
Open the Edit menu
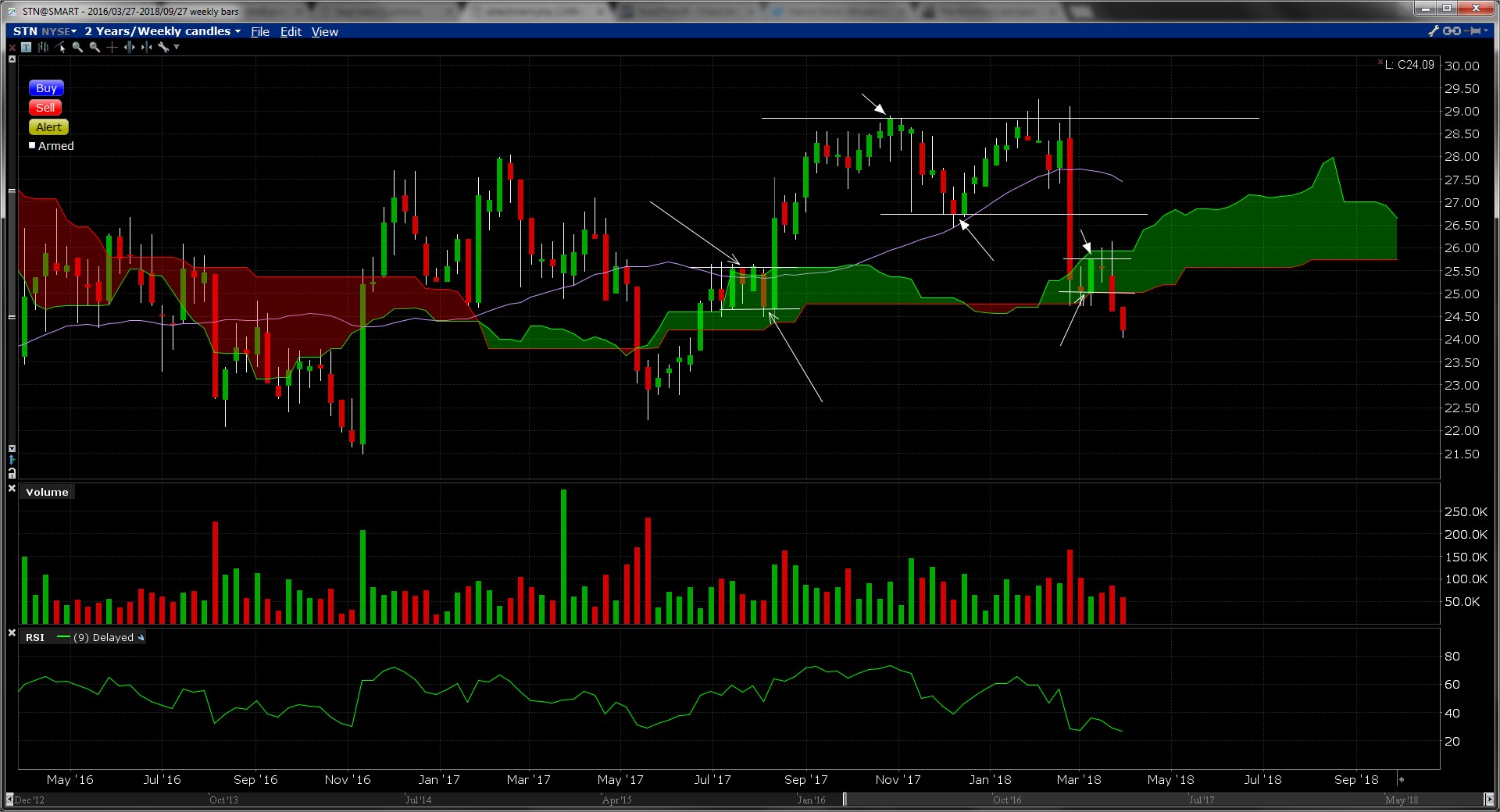click(x=291, y=32)
